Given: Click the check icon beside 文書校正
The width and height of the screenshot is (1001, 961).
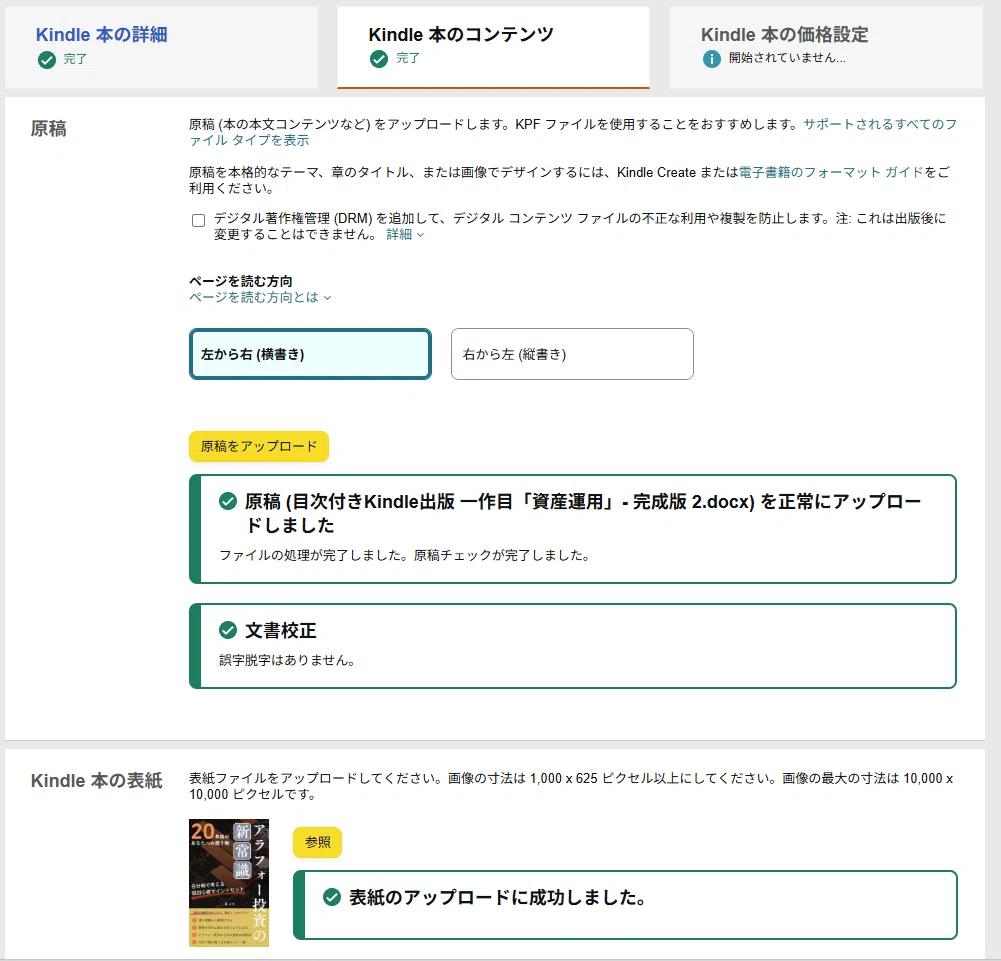Looking at the screenshot, I should [228, 630].
